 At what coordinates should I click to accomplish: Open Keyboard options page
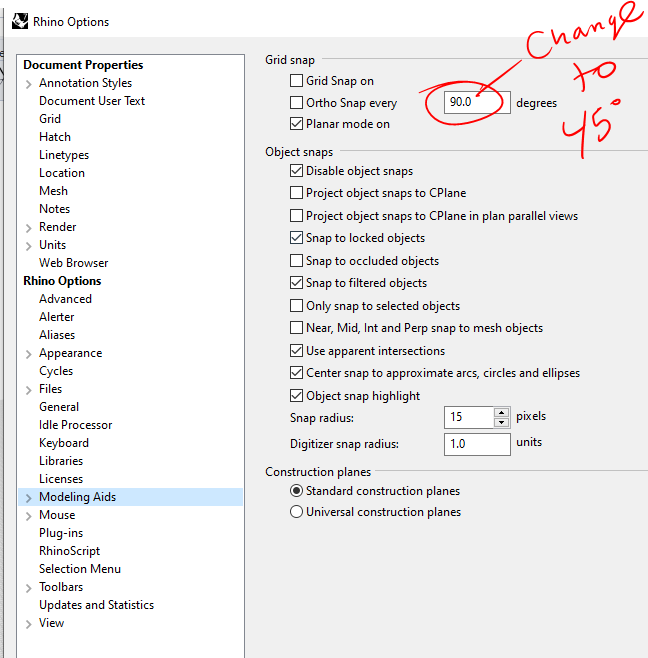tap(64, 443)
